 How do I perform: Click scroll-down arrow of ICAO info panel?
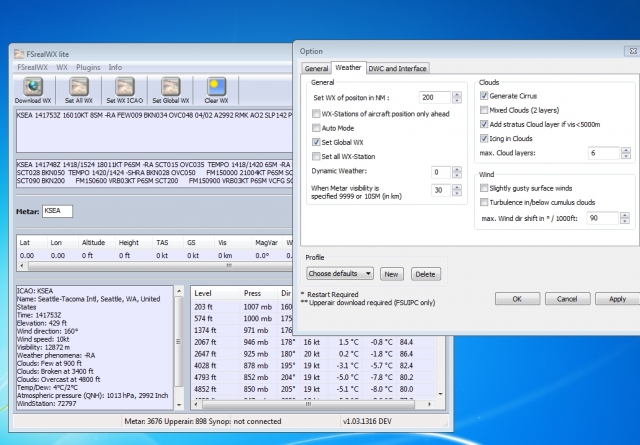[179, 405]
